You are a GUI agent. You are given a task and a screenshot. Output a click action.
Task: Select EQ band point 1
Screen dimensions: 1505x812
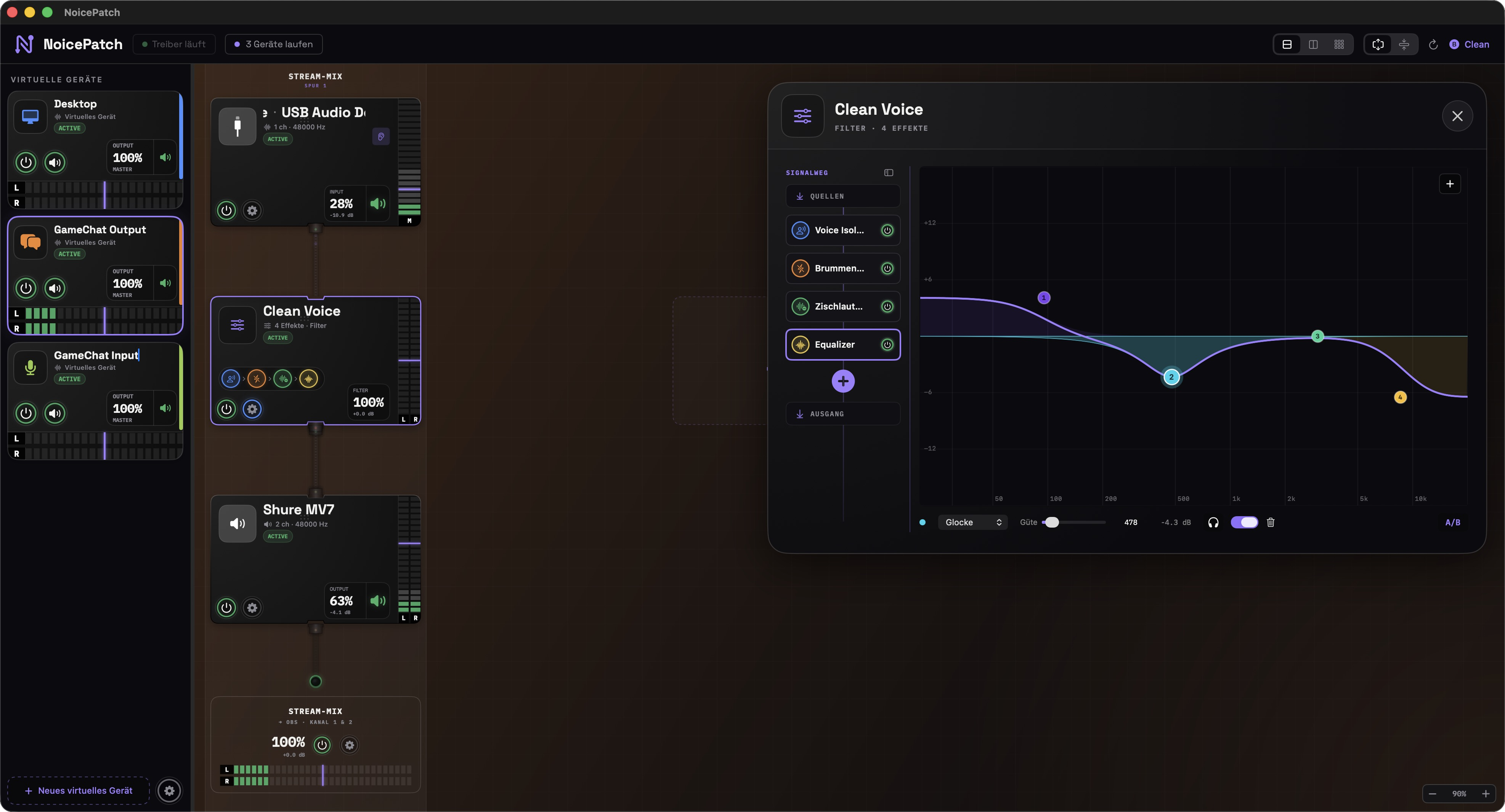coord(1043,298)
